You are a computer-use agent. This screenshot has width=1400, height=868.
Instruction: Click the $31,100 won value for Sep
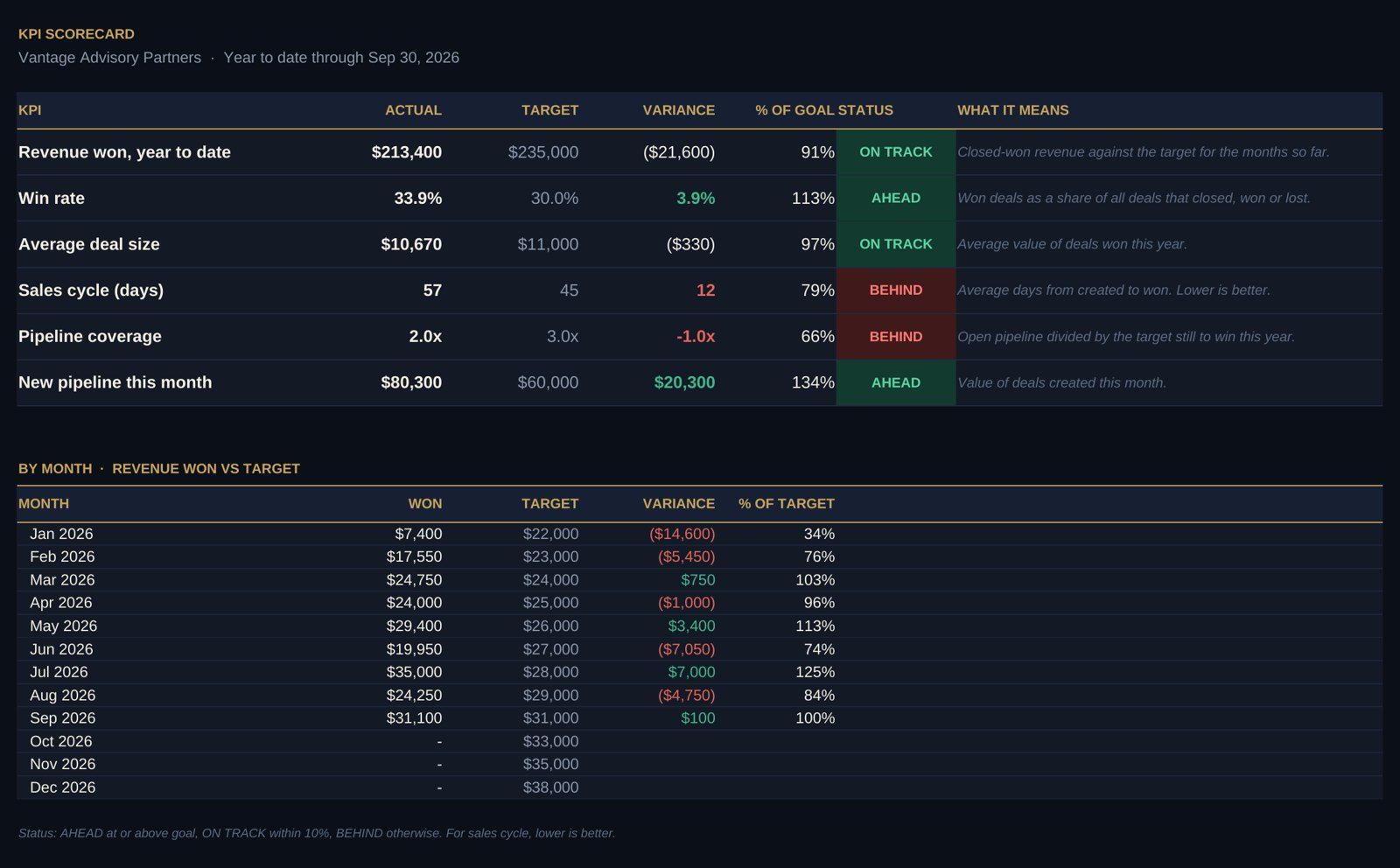pyautogui.click(x=414, y=718)
